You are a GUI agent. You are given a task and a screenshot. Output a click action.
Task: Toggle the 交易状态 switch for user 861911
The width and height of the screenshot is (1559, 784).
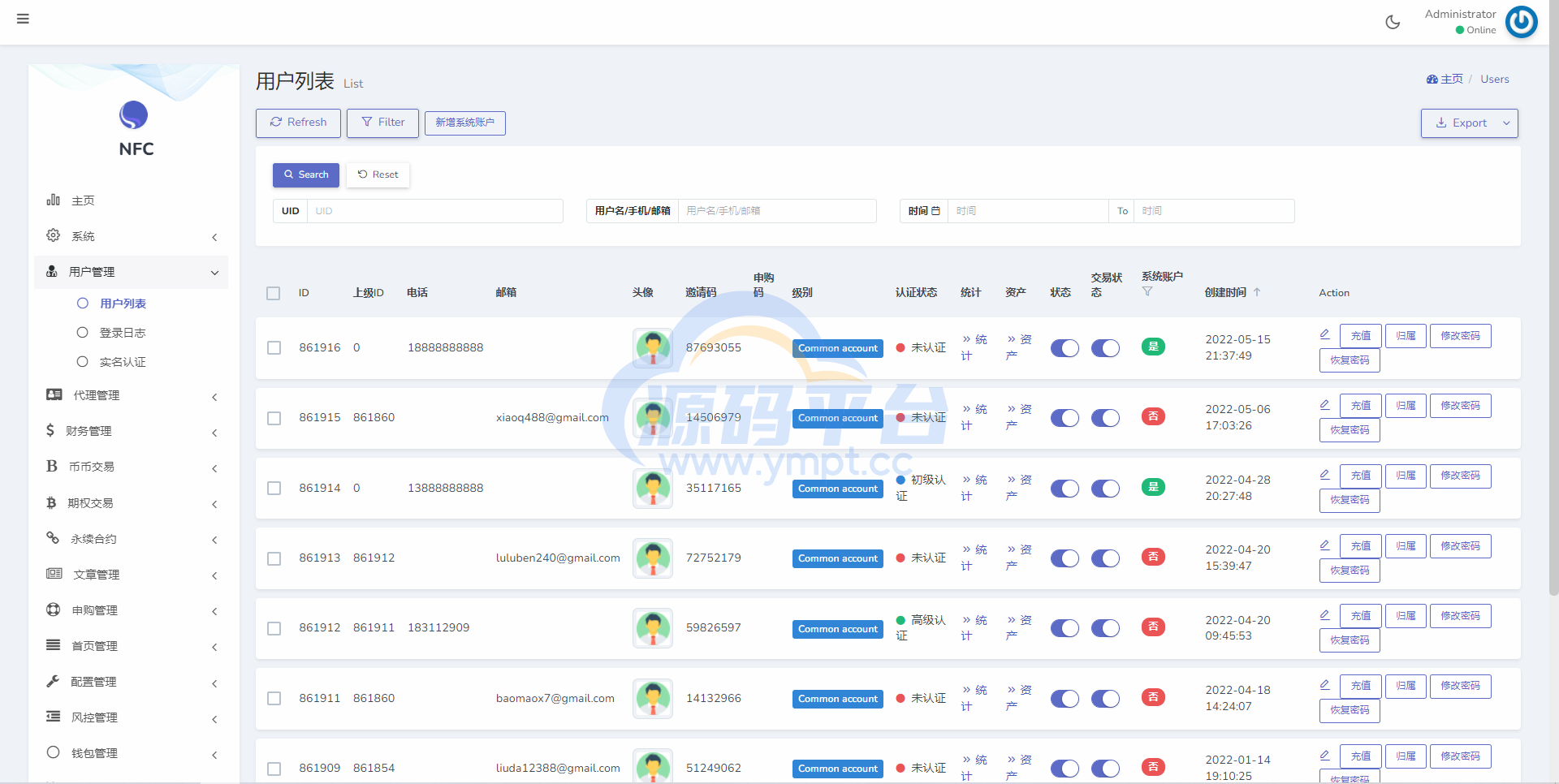coord(1105,699)
